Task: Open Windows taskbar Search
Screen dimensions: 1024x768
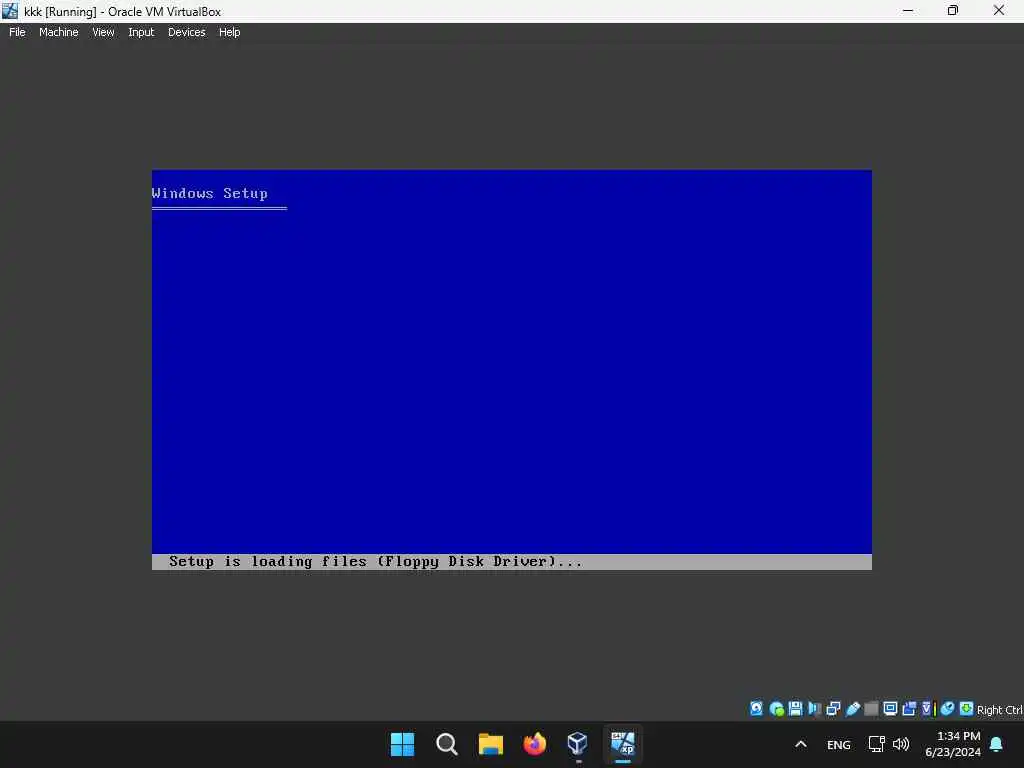Action: [447, 744]
